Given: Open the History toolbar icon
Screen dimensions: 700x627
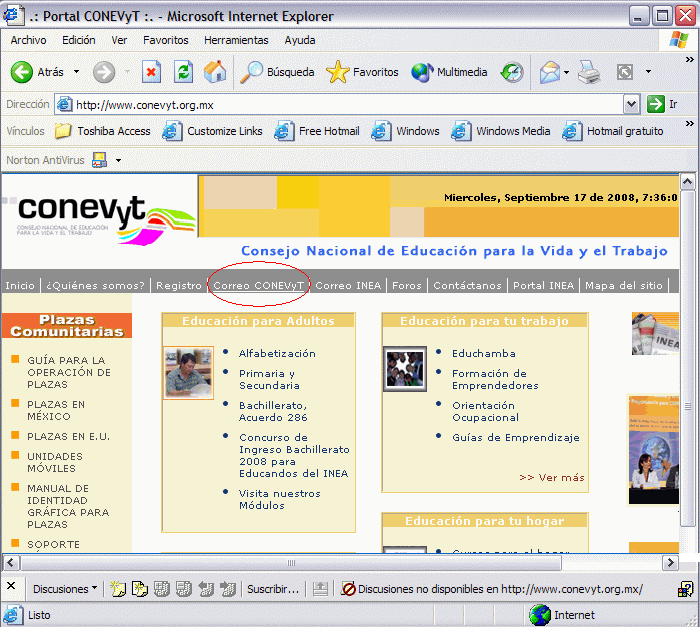Looking at the screenshot, I should [512, 72].
